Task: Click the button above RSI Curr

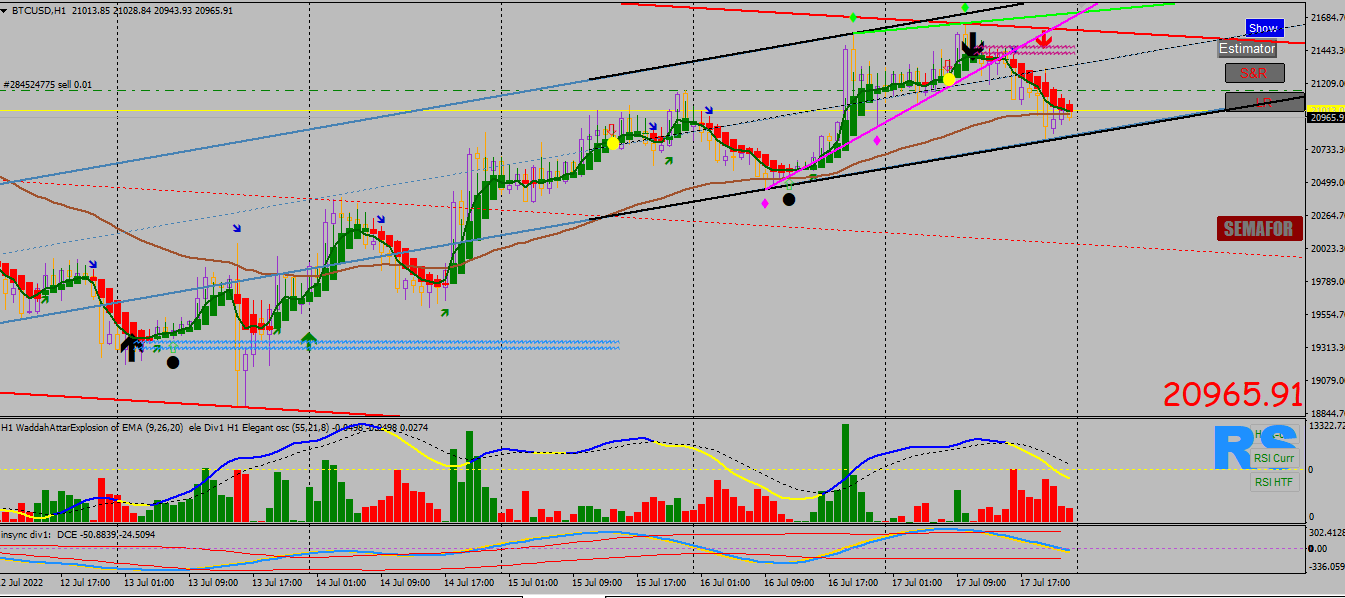Action: click(1273, 436)
